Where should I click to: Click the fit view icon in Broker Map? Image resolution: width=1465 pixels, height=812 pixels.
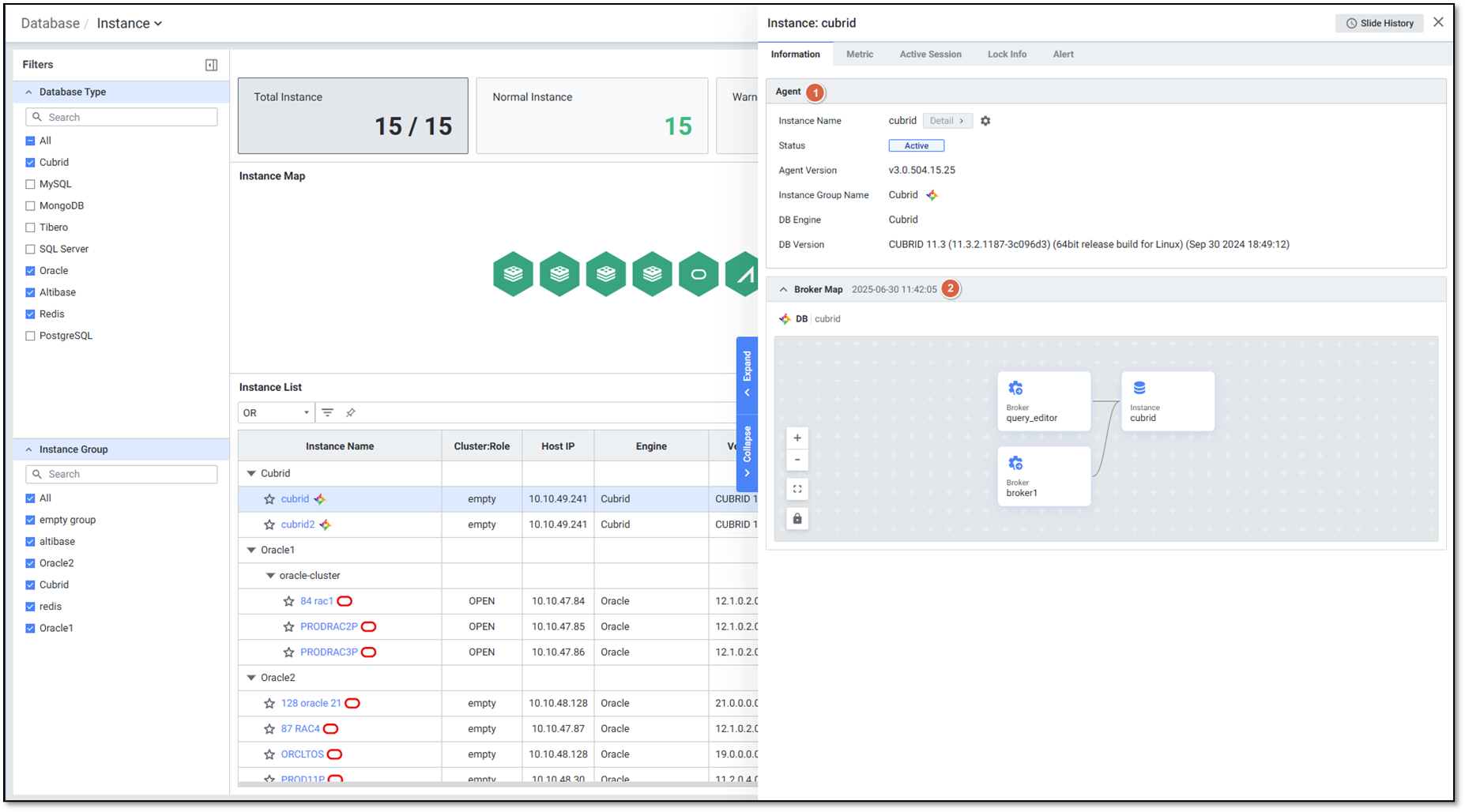[x=797, y=489]
